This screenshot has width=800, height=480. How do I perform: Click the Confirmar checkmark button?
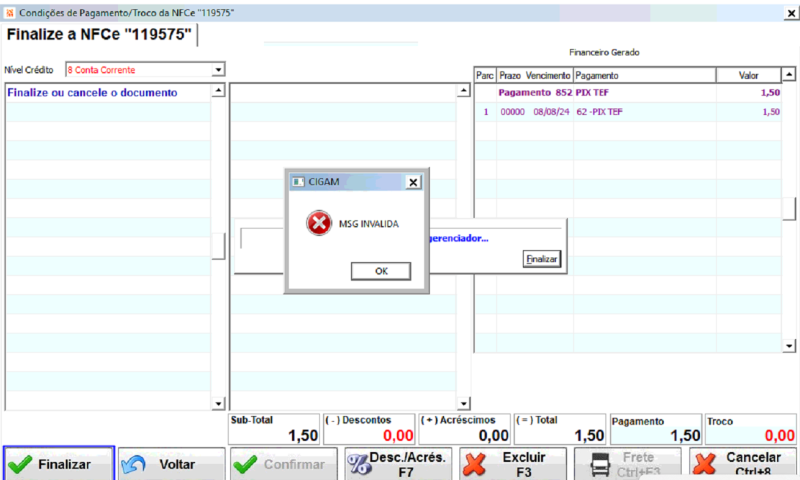(284, 464)
